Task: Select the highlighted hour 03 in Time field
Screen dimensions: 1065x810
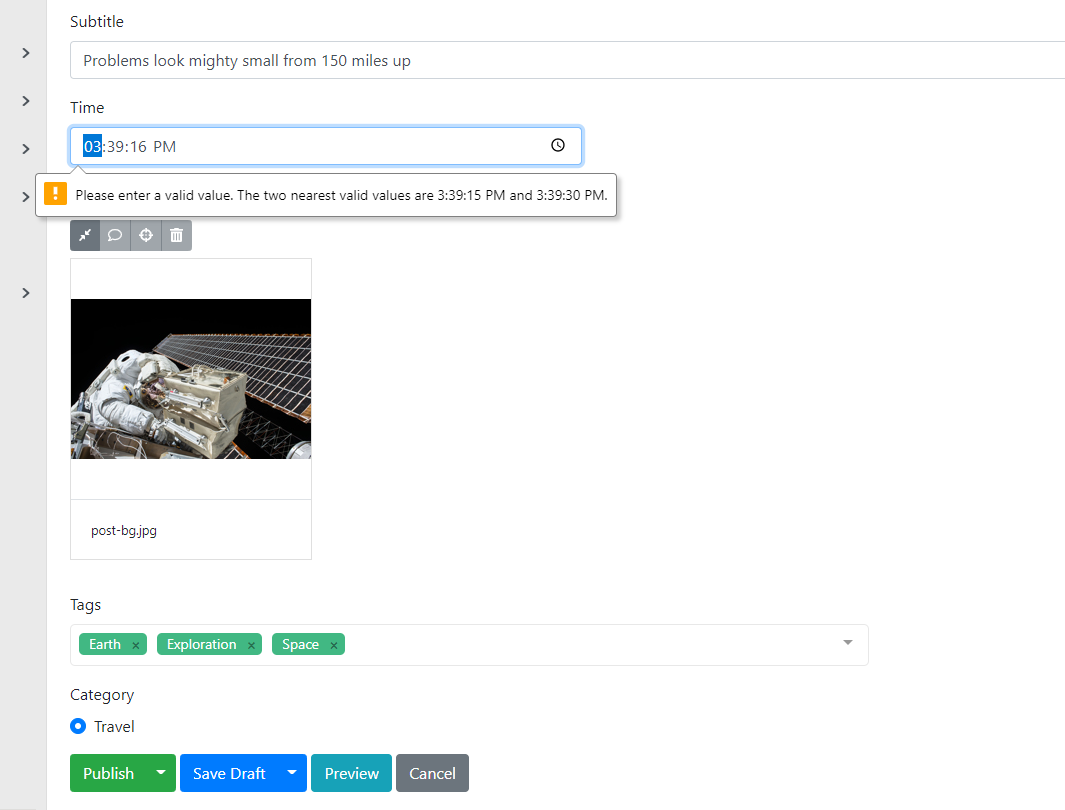Action: coord(92,146)
